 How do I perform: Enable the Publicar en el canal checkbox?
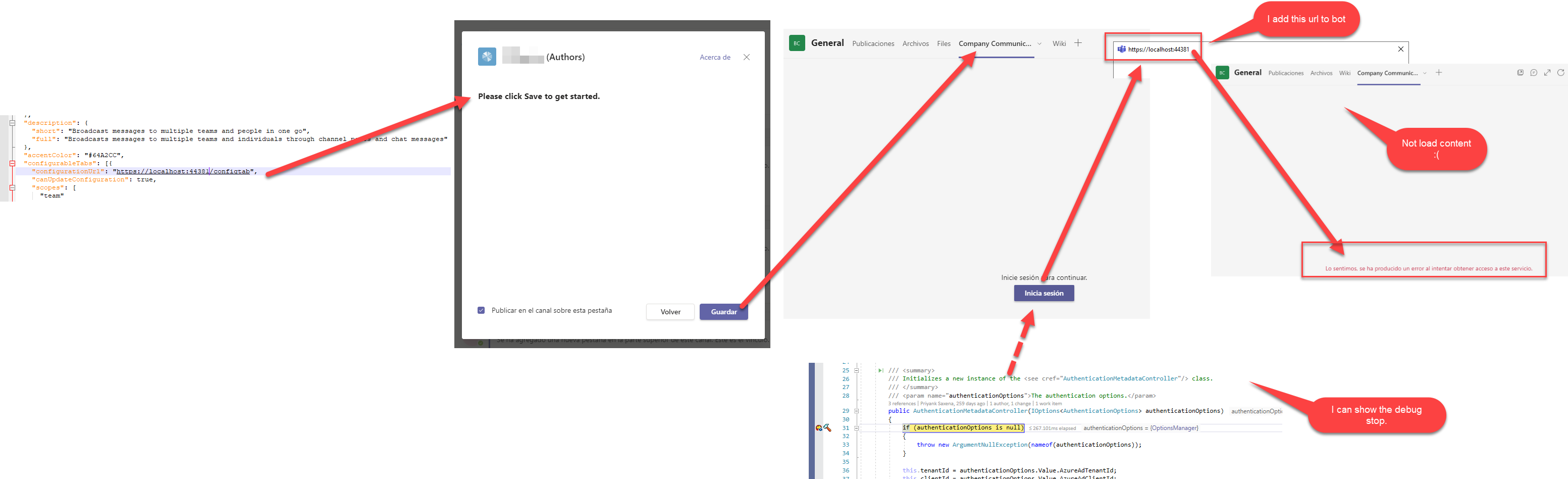[x=481, y=310]
